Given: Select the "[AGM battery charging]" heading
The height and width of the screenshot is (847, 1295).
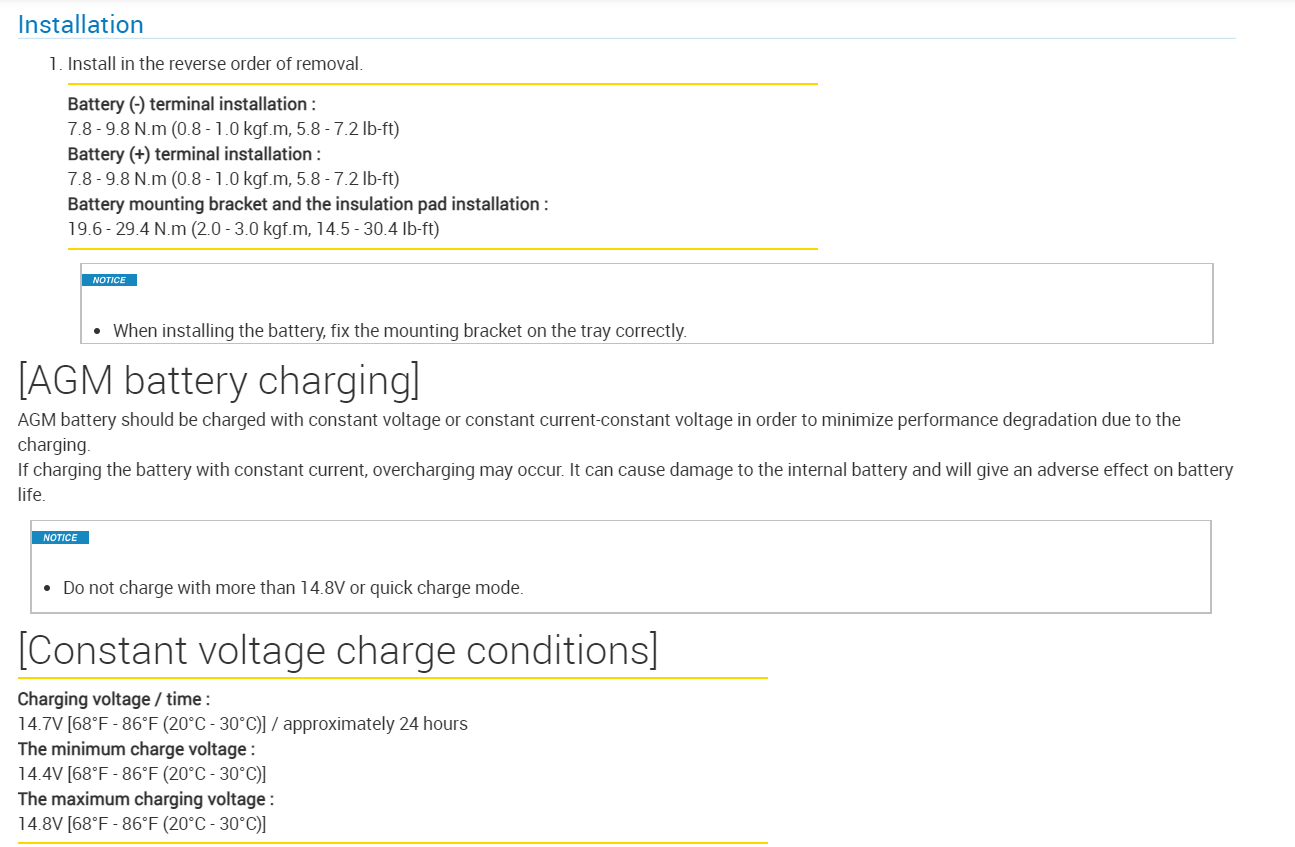Looking at the screenshot, I should click(219, 381).
